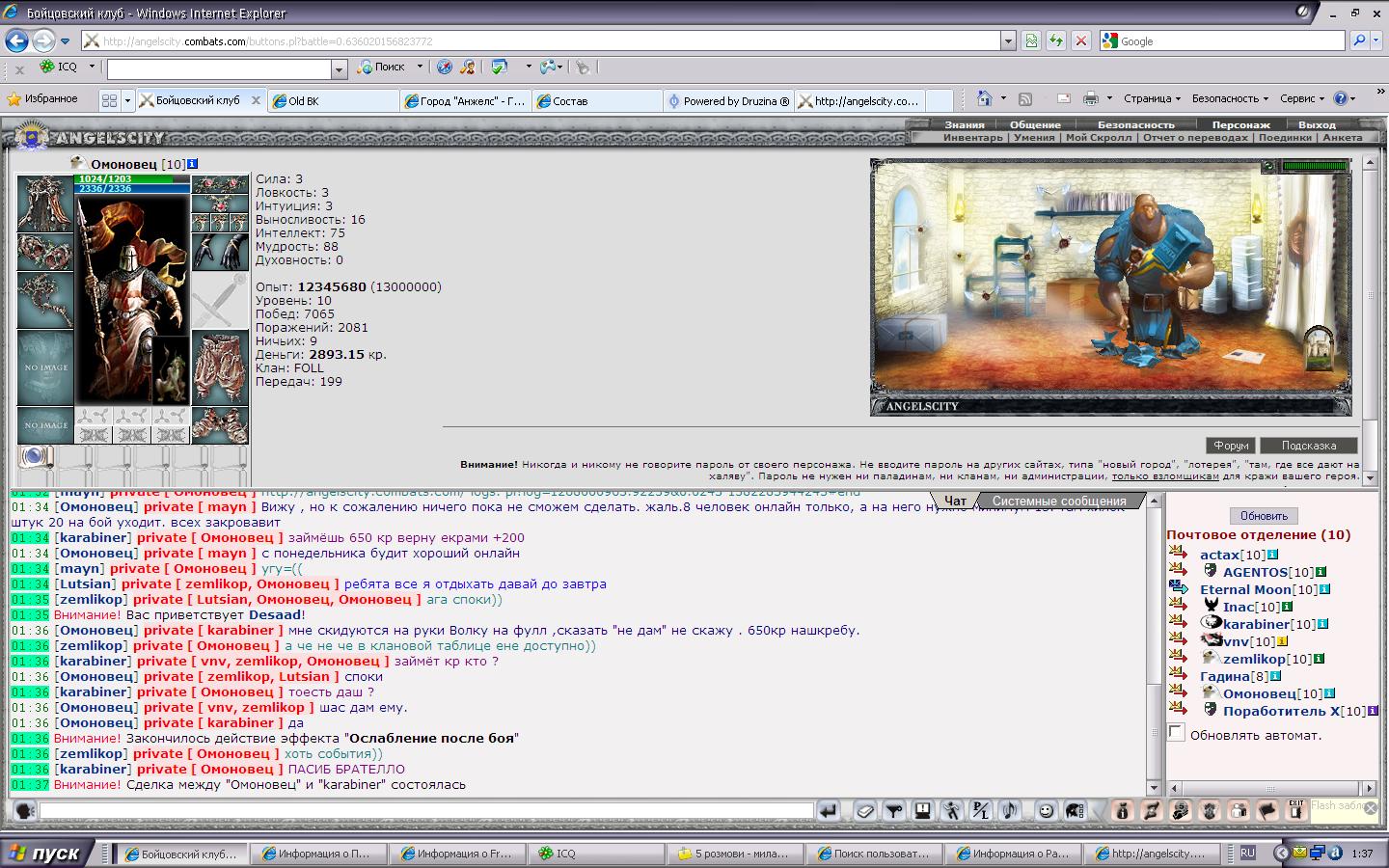Switch to 'Системные сообщения' chat tab
This screenshot has width=1389, height=868.
click(x=1058, y=501)
